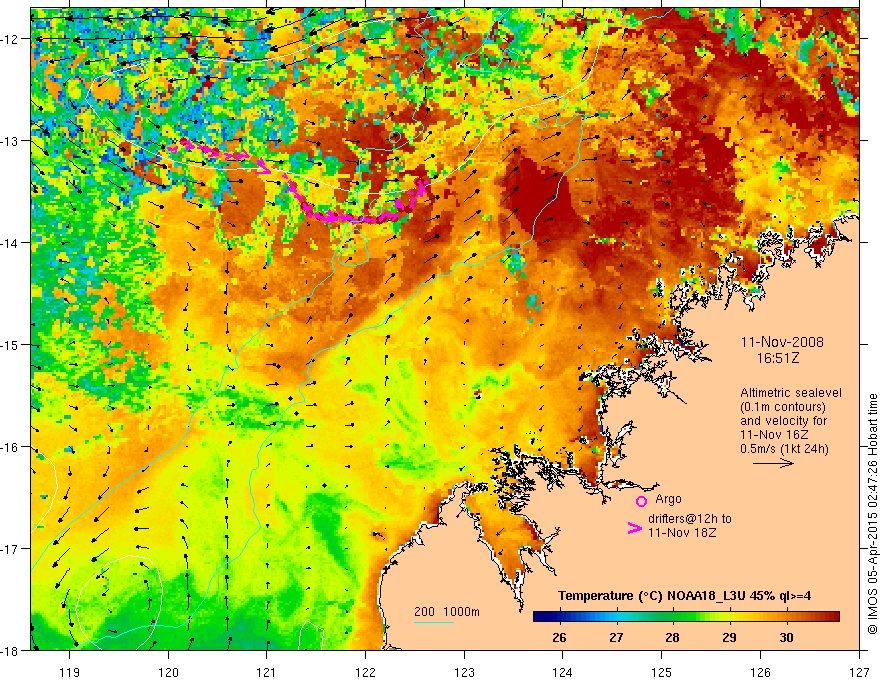This screenshot has height=680, width=880.
Task: Click the cyan 200 1000m isobath legend line
Action: (x=434, y=622)
